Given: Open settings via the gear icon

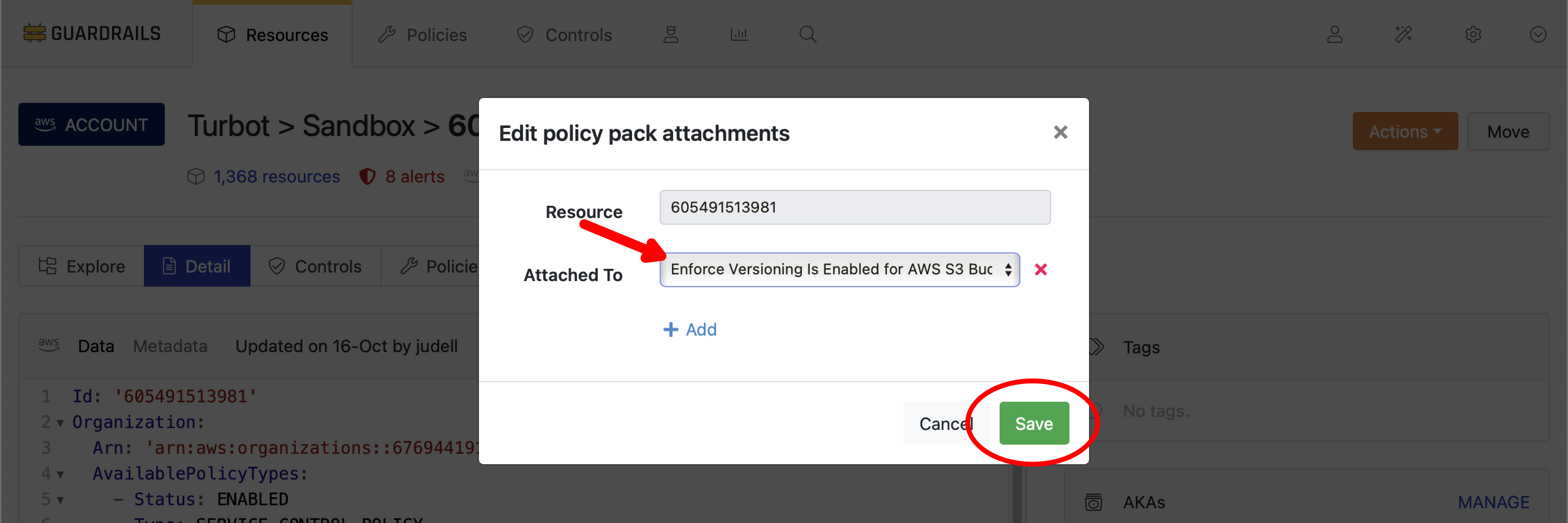Looking at the screenshot, I should tap(1474, 35).
